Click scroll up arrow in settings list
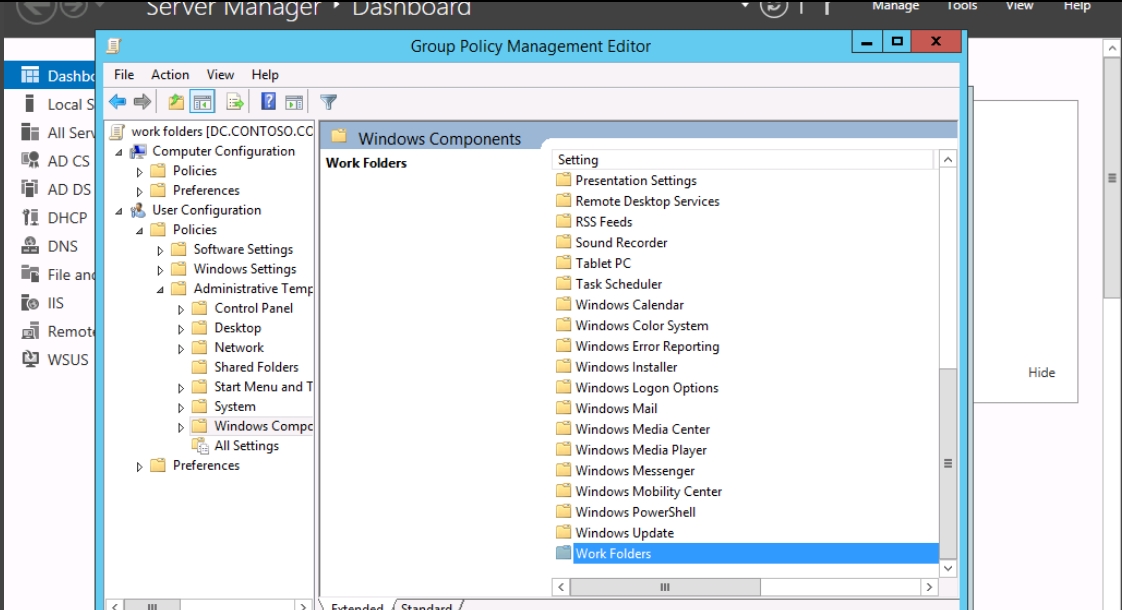Screen dimensions: 1122x610 948,160
